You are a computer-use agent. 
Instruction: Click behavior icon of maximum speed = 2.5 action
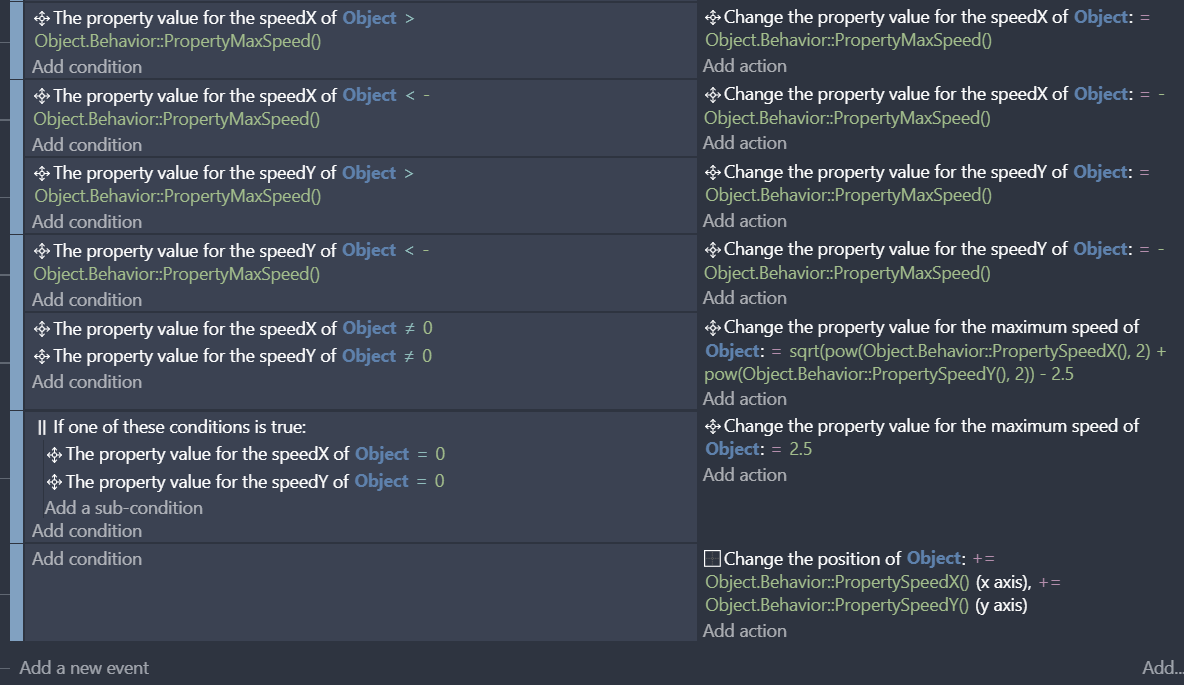coord(712,427)
